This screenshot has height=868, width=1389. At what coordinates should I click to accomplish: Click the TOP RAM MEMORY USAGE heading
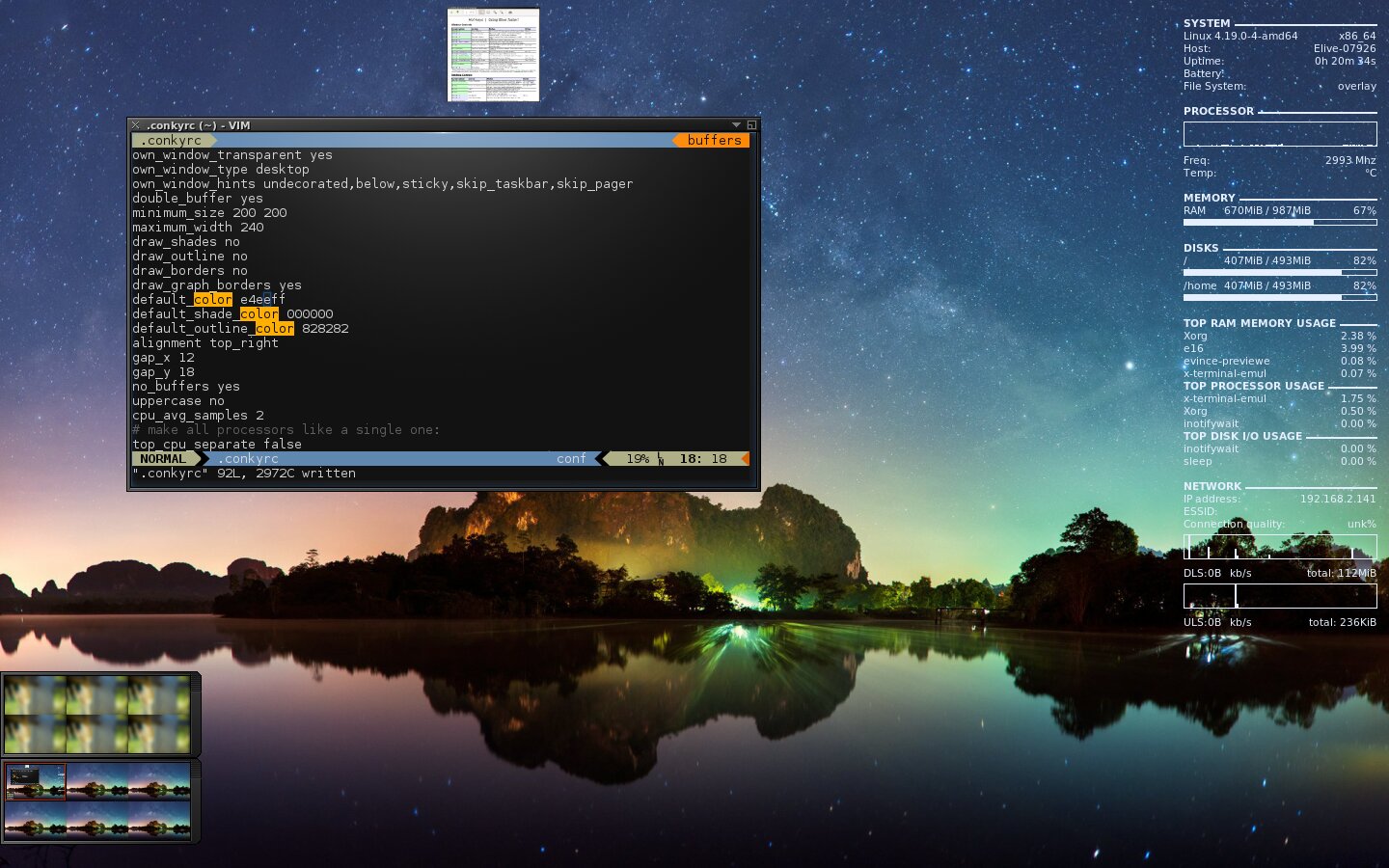pos(1260,323)
